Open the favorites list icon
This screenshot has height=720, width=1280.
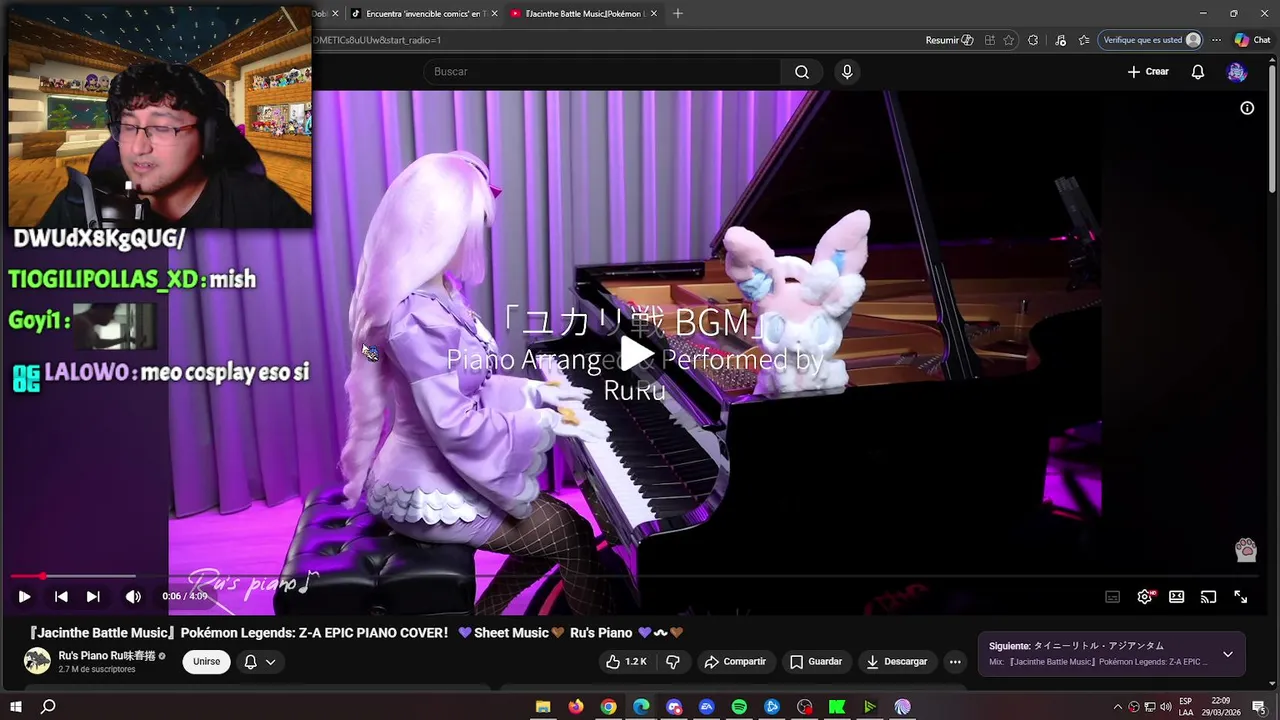point(1084,40)
